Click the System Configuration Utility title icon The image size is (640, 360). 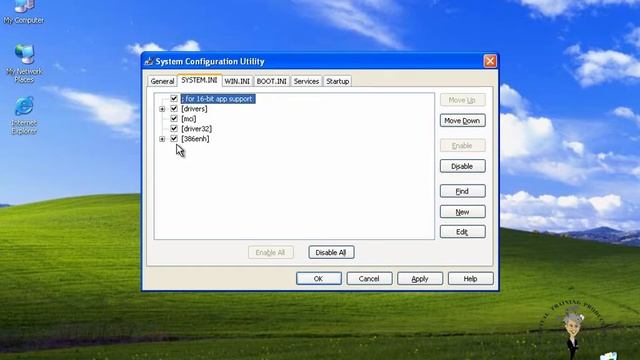tap(149, 62)
